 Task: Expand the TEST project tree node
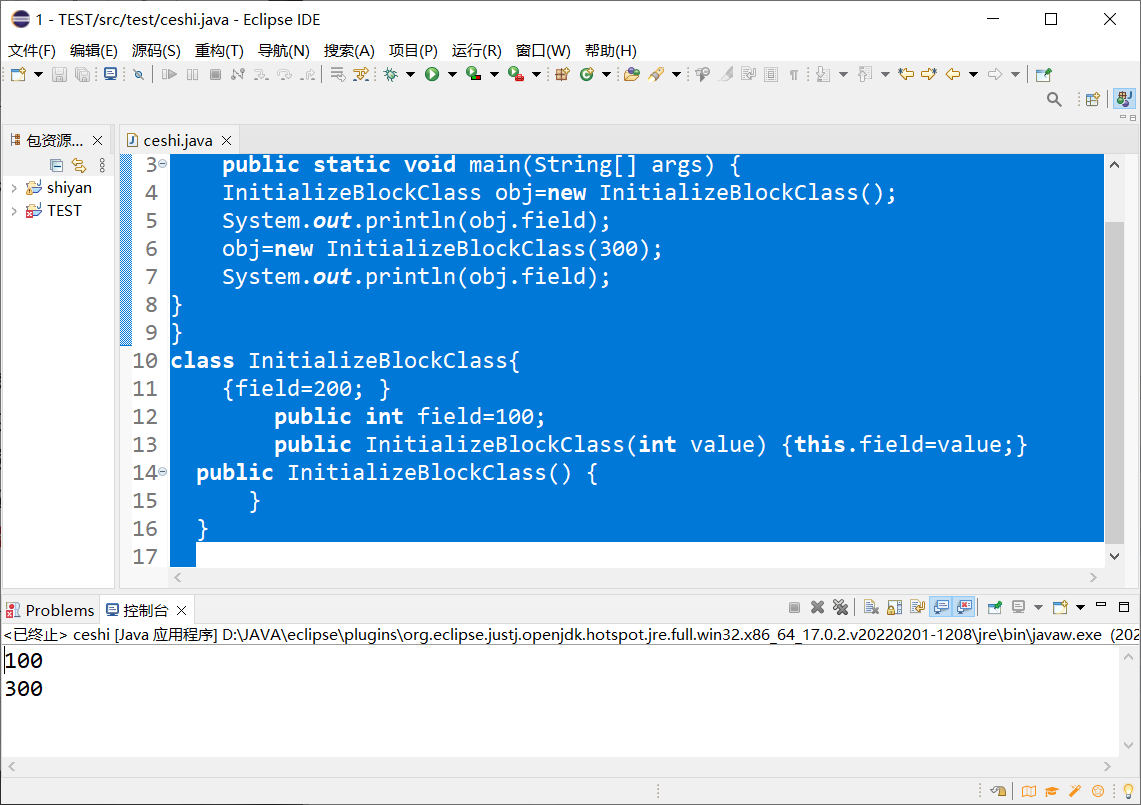point(14,211)
